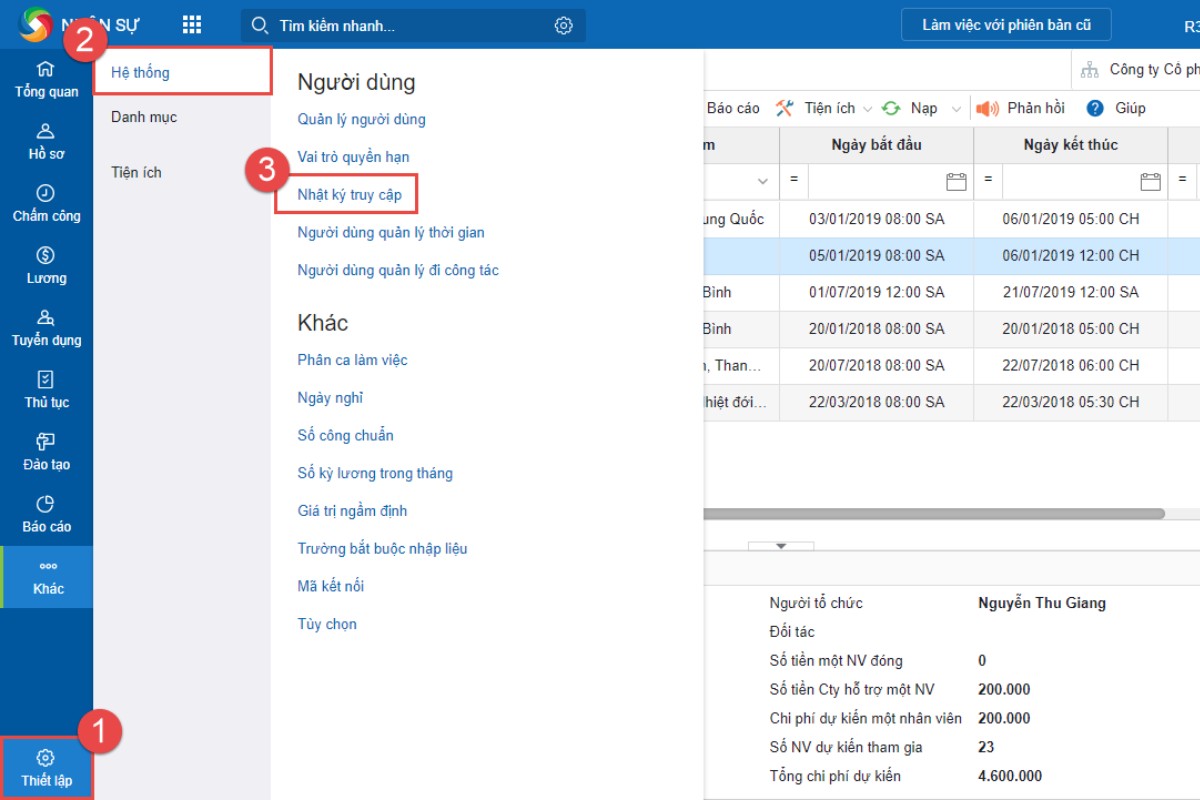1200x800 pixels.
Task: Open Hồ sơ module in the sidebar
Action: coord(46,142)
